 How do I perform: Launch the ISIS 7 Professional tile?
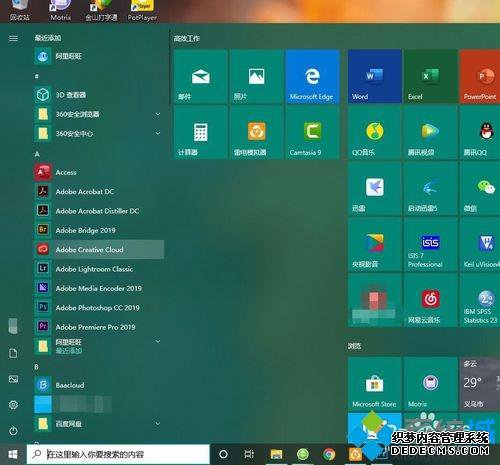[430, 244]
